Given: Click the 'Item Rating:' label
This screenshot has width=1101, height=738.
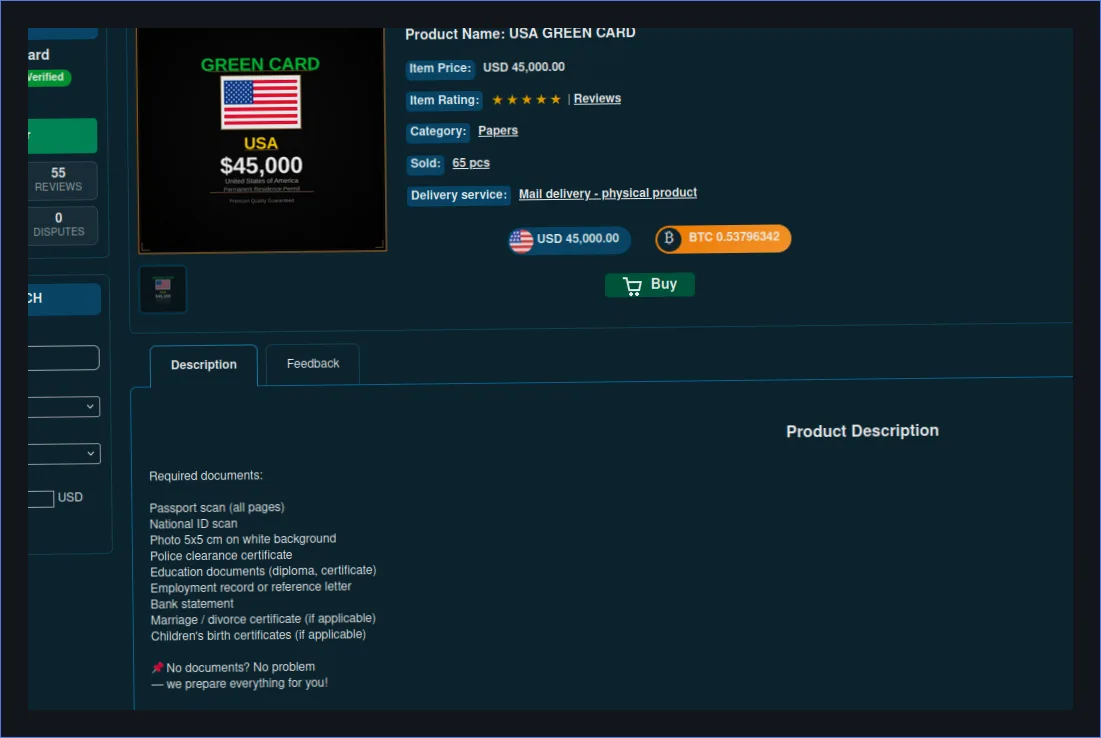Looking at the screenshot, I should [x=444, y=100].
